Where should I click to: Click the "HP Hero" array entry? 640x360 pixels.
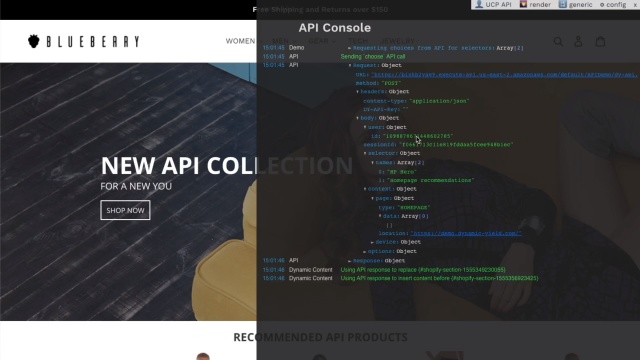pos(402,172)
